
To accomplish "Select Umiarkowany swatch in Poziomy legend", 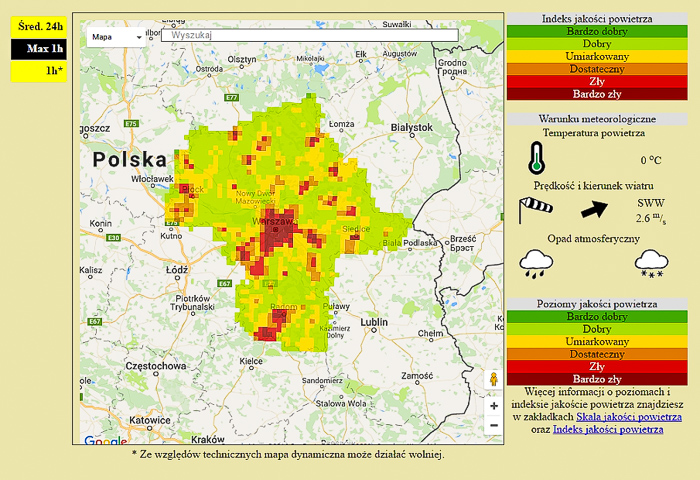I will (x=597, y=342).
